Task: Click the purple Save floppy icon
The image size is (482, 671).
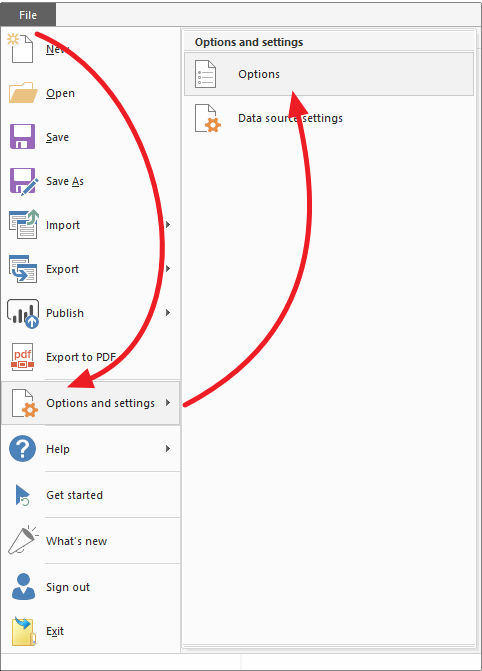Action: (23, 137)
